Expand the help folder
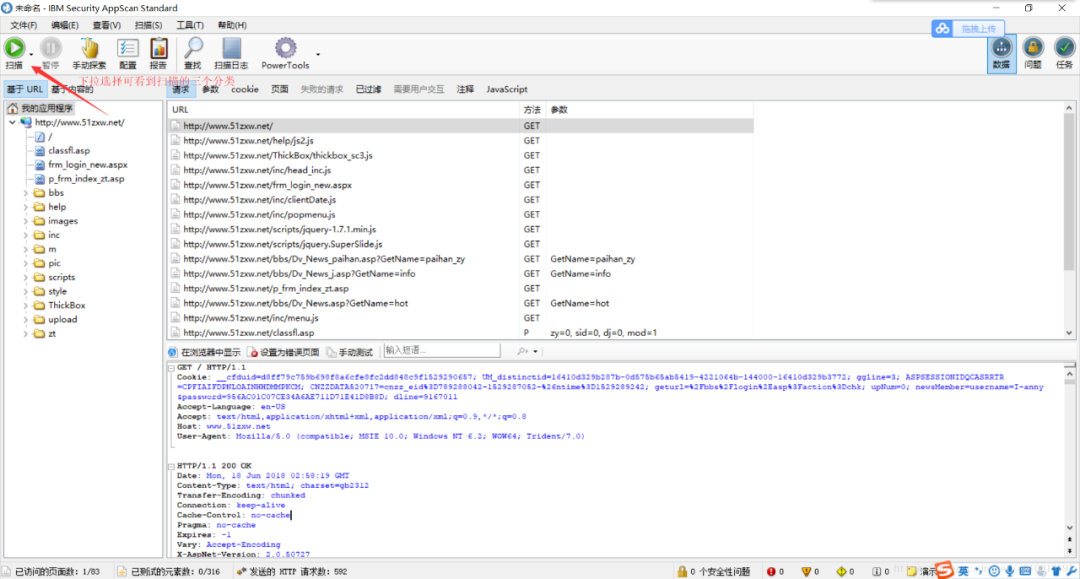This screenshot has height=579, width=1080. 26,207
